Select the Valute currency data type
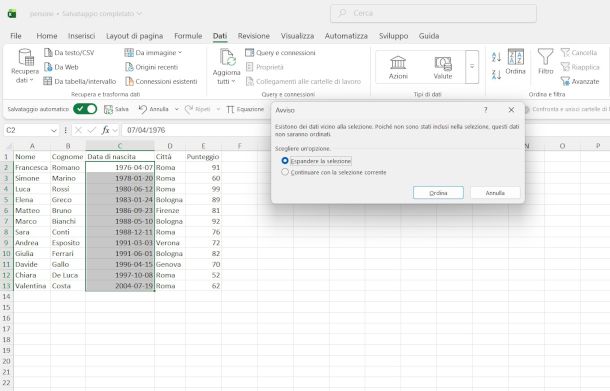This screenshot has height=391, width=610. (443, 67)
